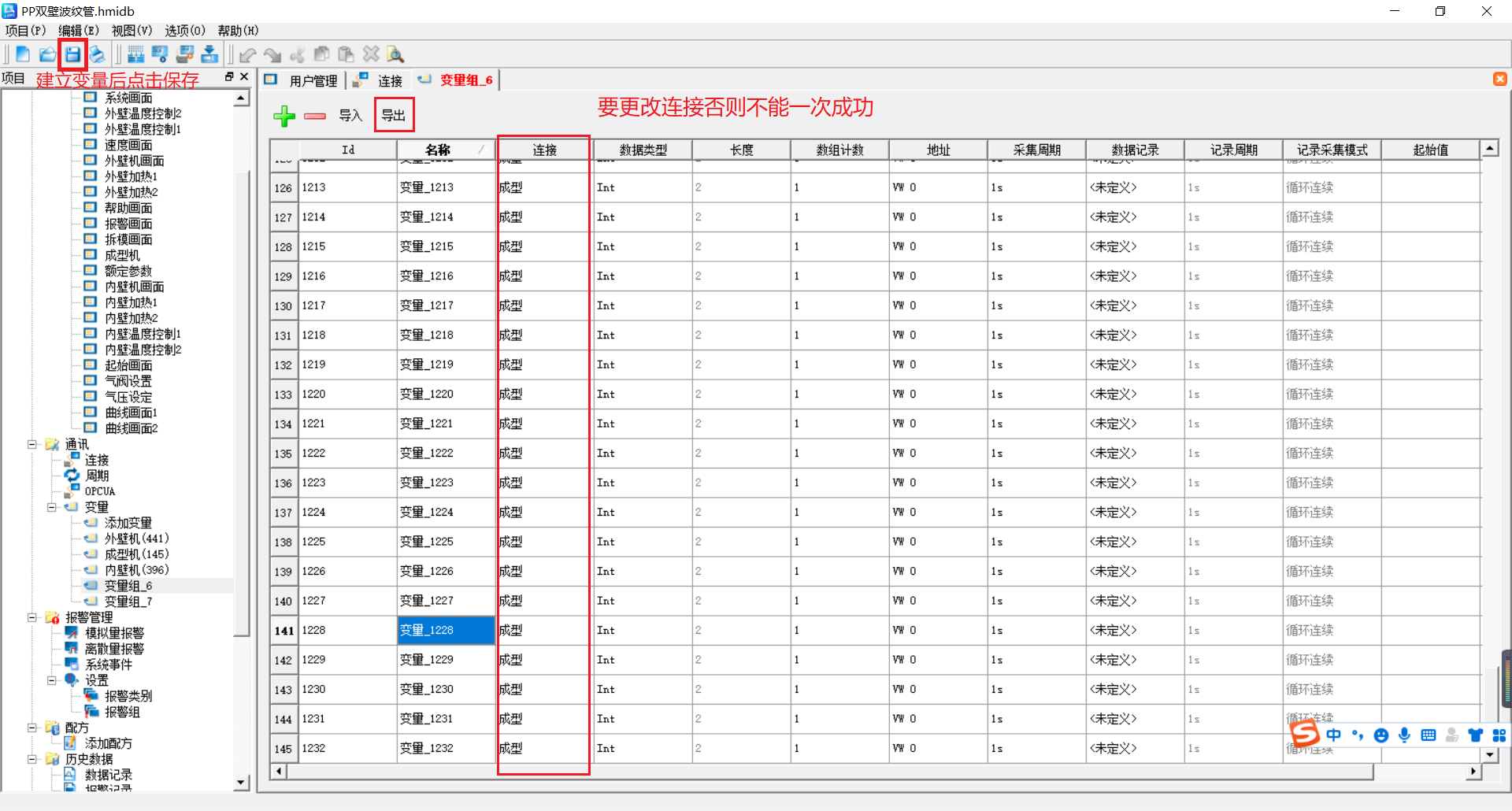Open Sogou soft keyboard icon
1512x811 pixels.
[1429, 735]
